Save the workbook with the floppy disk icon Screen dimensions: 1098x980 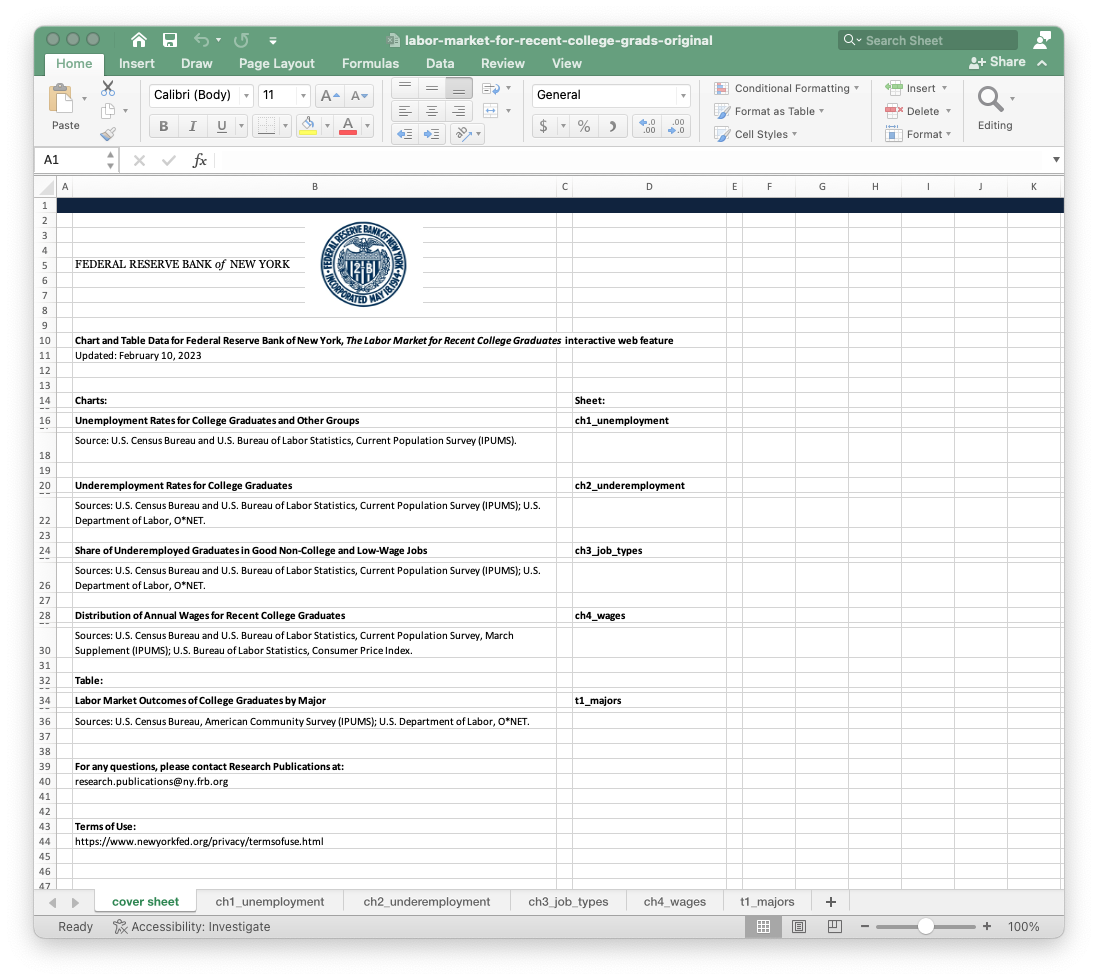coord(169,40)
